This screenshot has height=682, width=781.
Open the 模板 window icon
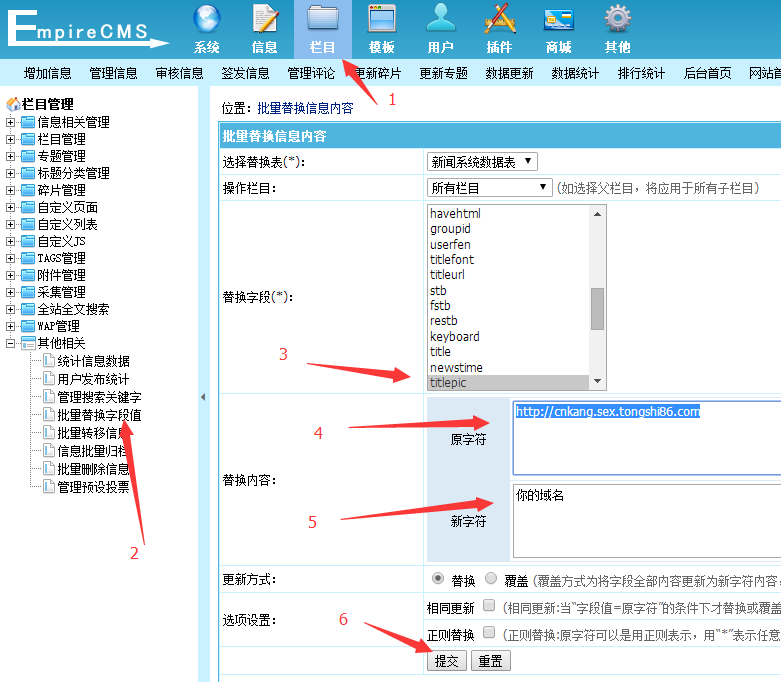tap(382, 19)
